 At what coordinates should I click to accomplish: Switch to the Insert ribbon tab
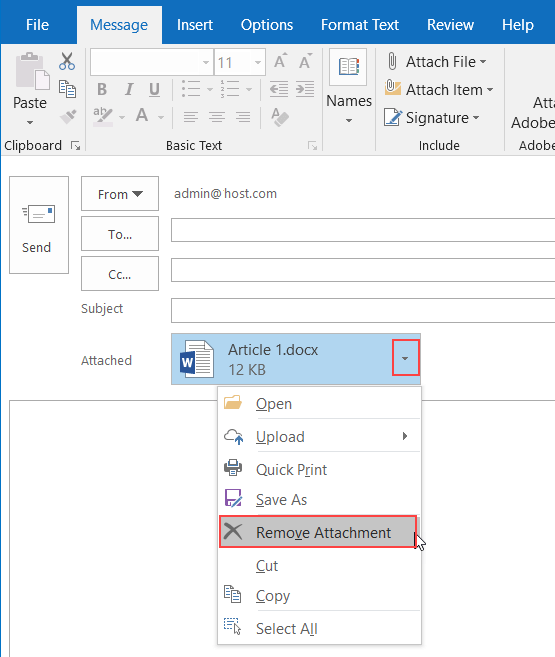click(x=194, y=25)
